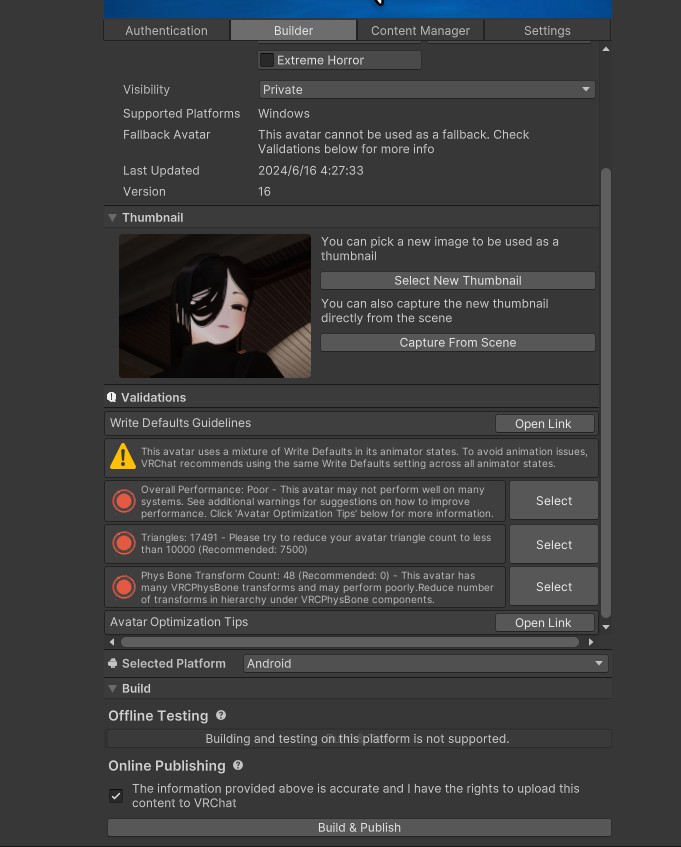The height and width of the screenshot is (847, 681).
Task: Open the Offline Testing help icon
Action: tap(221, 716)
